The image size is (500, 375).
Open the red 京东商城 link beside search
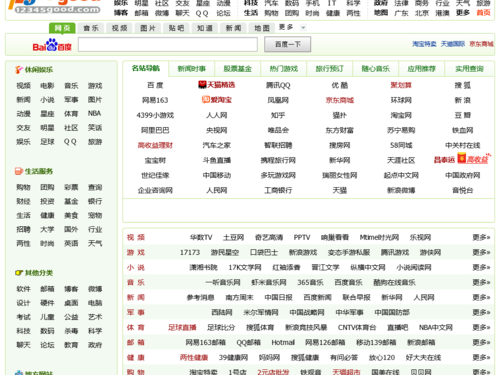pos(481,44)
